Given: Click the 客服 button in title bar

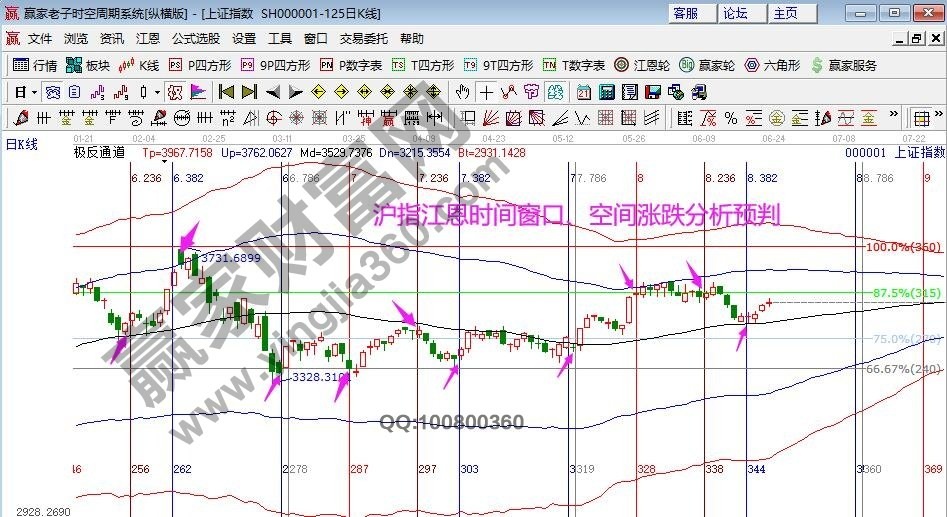Looking at the screenshot, I should (x=685, y=13).
